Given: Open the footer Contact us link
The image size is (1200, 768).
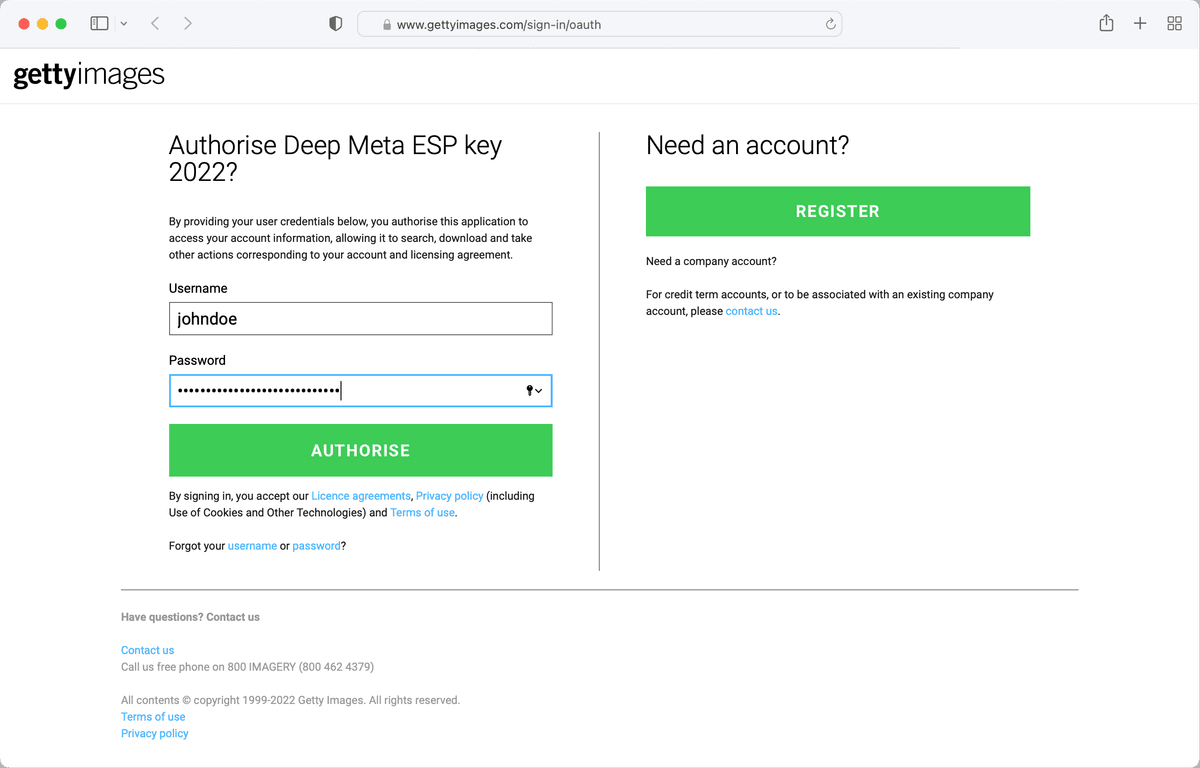Looking at the screenshot, I should pyautogui.click(x=148, y=650).
